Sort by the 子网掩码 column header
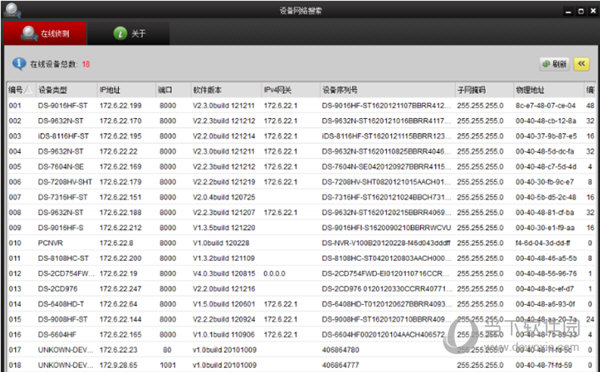Viewport: 600px width, 372px height. (x=484, y=90)
